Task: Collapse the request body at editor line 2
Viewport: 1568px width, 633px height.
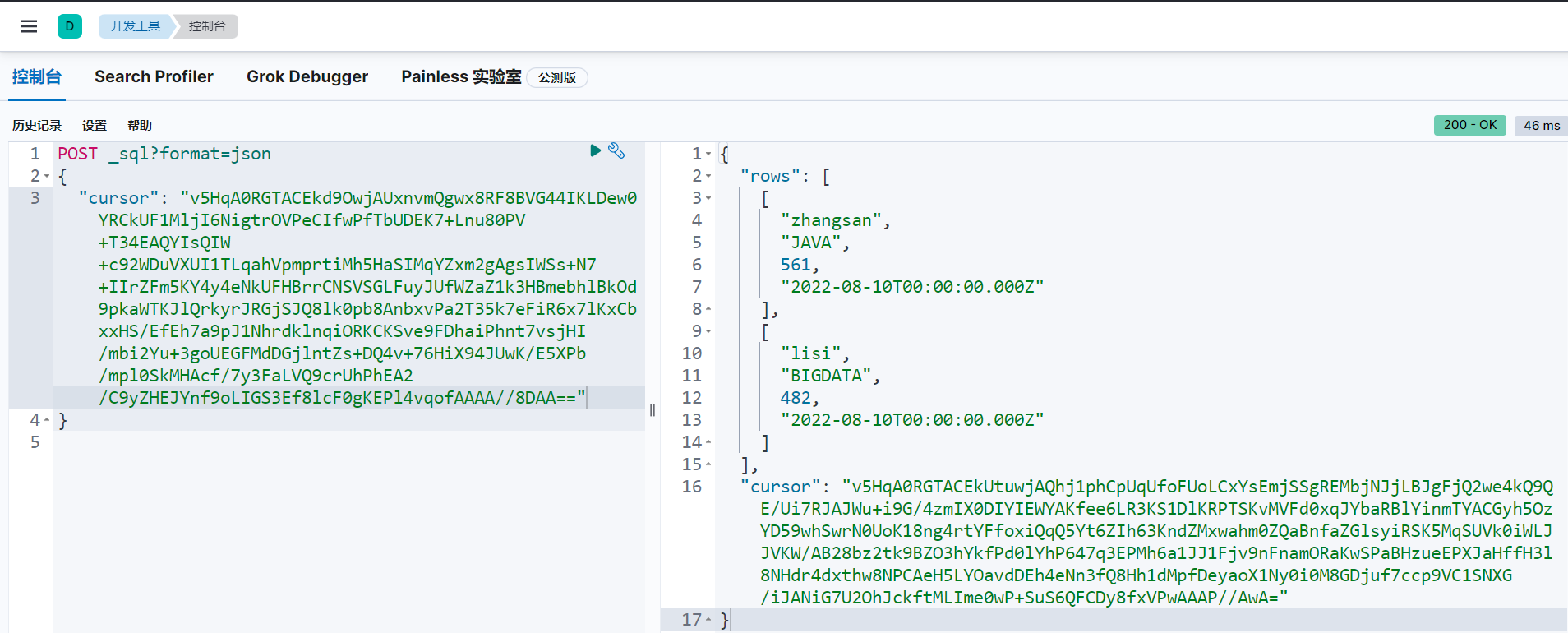Action: 47,176
